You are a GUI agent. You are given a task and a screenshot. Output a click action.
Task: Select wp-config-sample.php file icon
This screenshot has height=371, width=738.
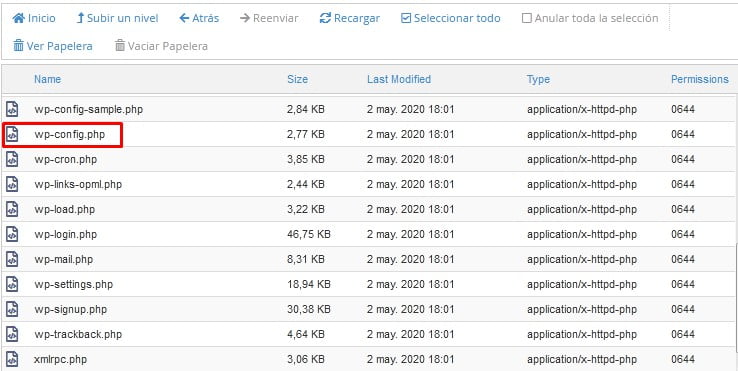click(12, 109)
